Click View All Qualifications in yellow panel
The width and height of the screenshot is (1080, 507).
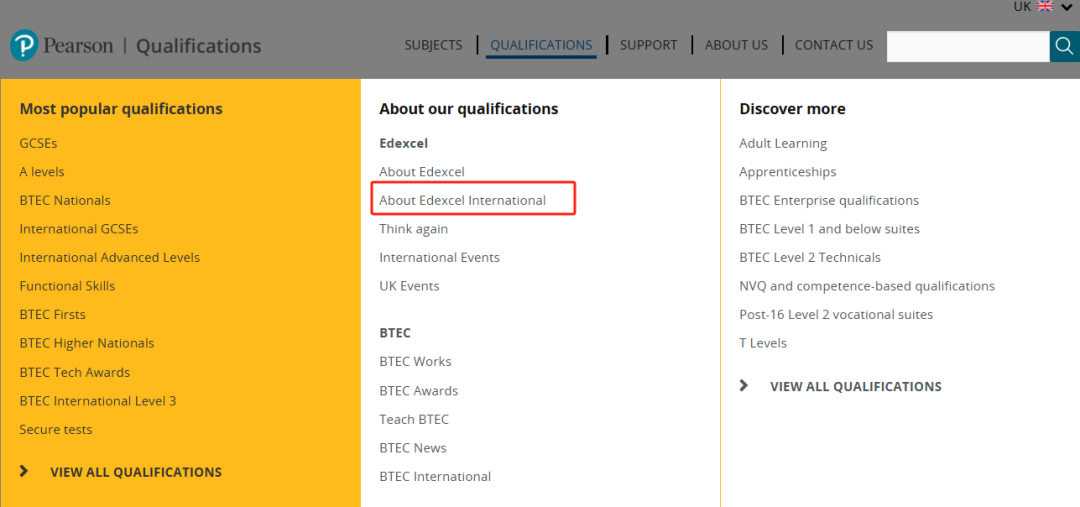(x=136, y=472)
